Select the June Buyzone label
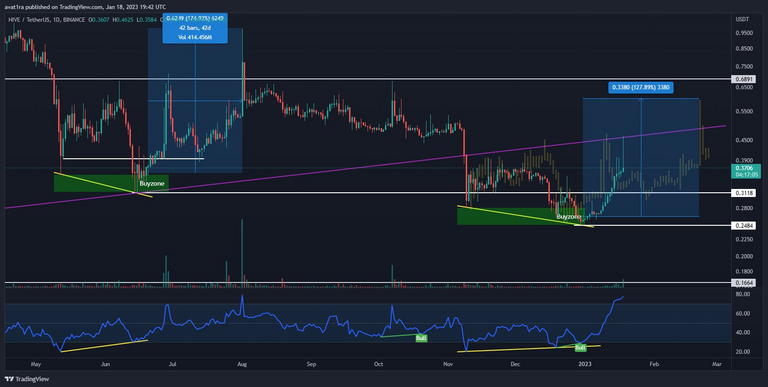 point(152,184)
